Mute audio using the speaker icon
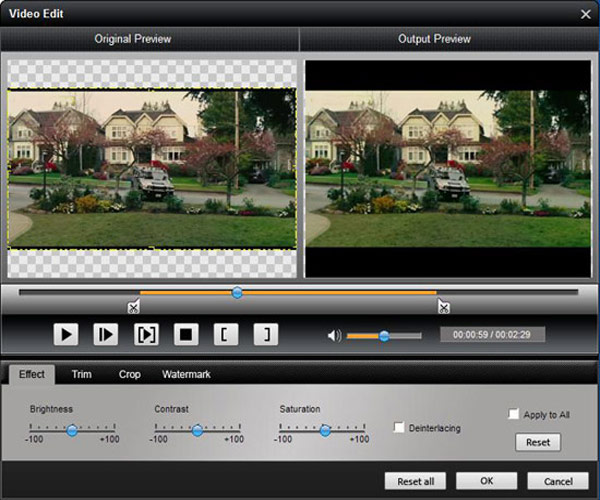 [x=334, y=336]
